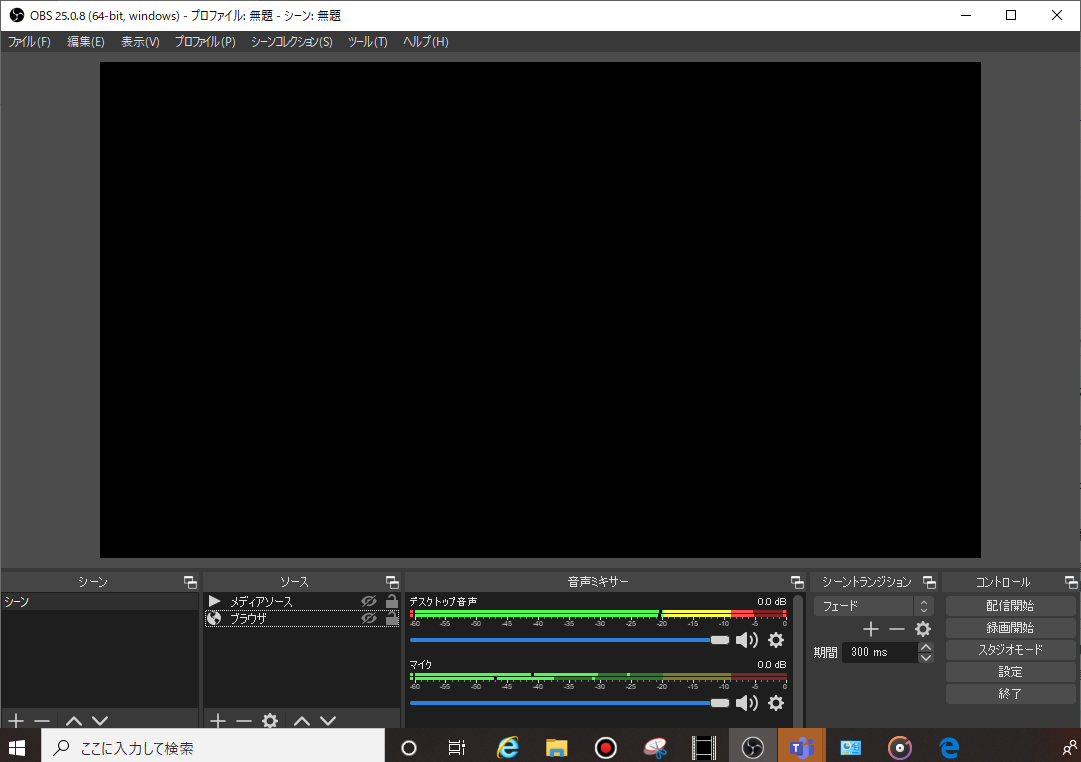Open source properties gear in ソース panel
The height and width of the screenshot is (762, 1081).
click(x=270, y=721)
